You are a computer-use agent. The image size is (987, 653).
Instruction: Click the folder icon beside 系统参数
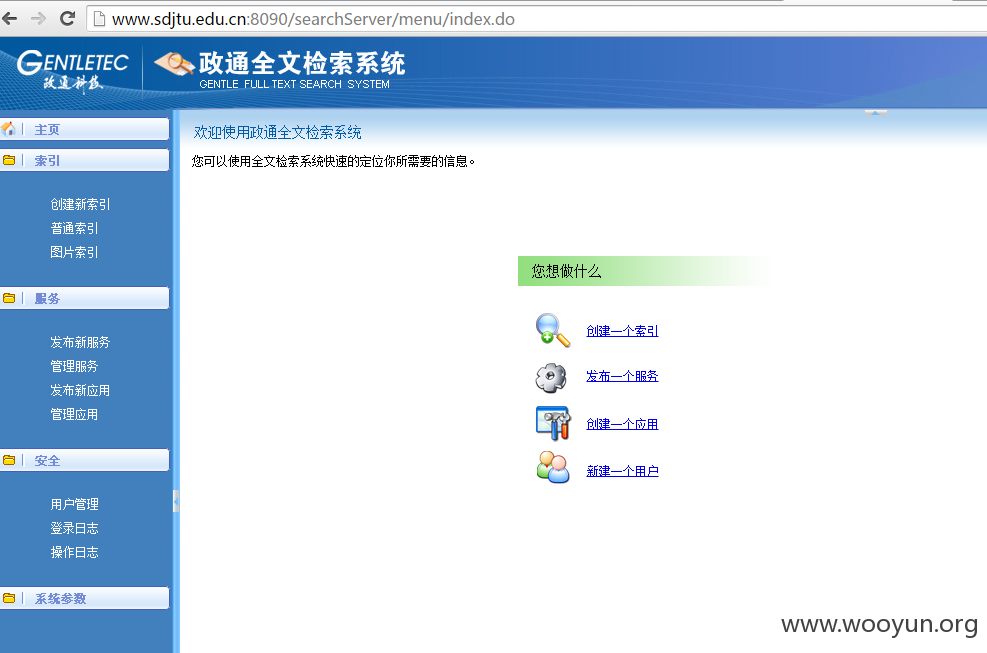click(x=9, y=598)
